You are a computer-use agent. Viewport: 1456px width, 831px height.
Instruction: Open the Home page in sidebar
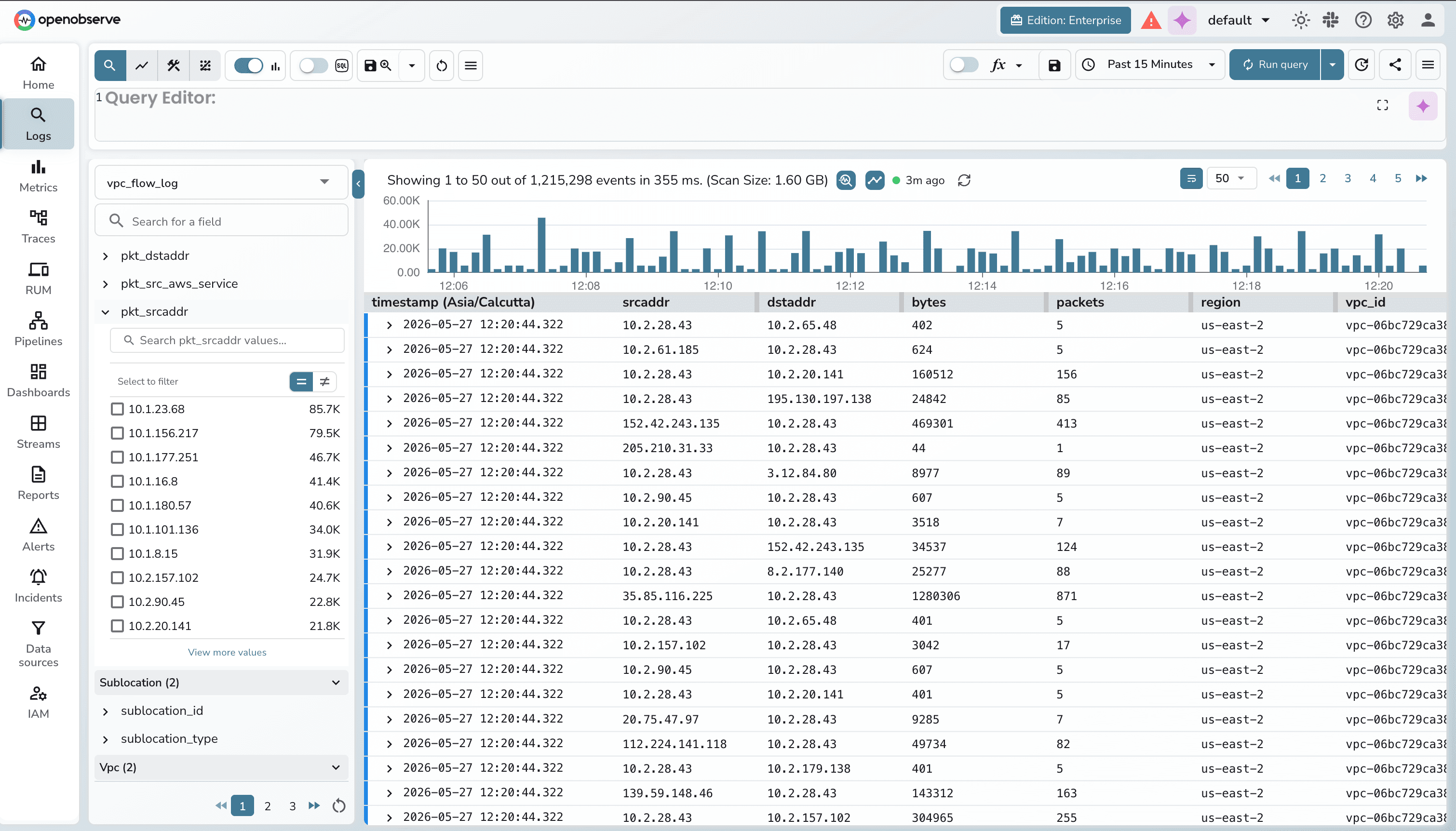(38, 73)
